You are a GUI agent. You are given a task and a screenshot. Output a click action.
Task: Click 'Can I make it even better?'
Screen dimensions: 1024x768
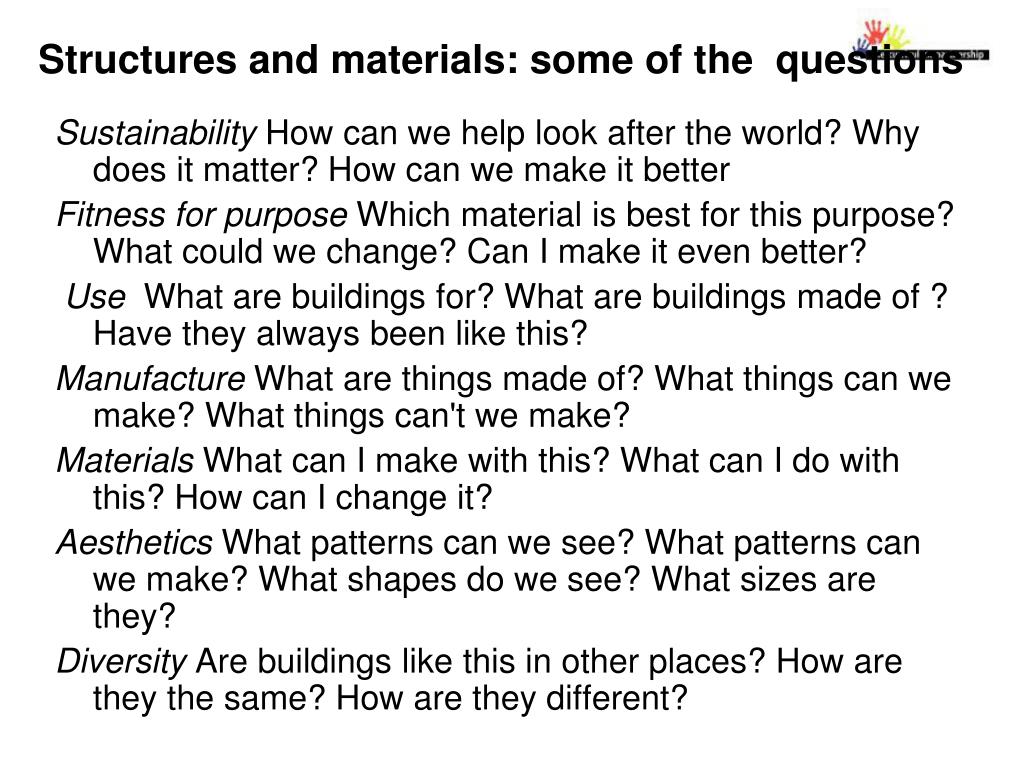(666, 252)
